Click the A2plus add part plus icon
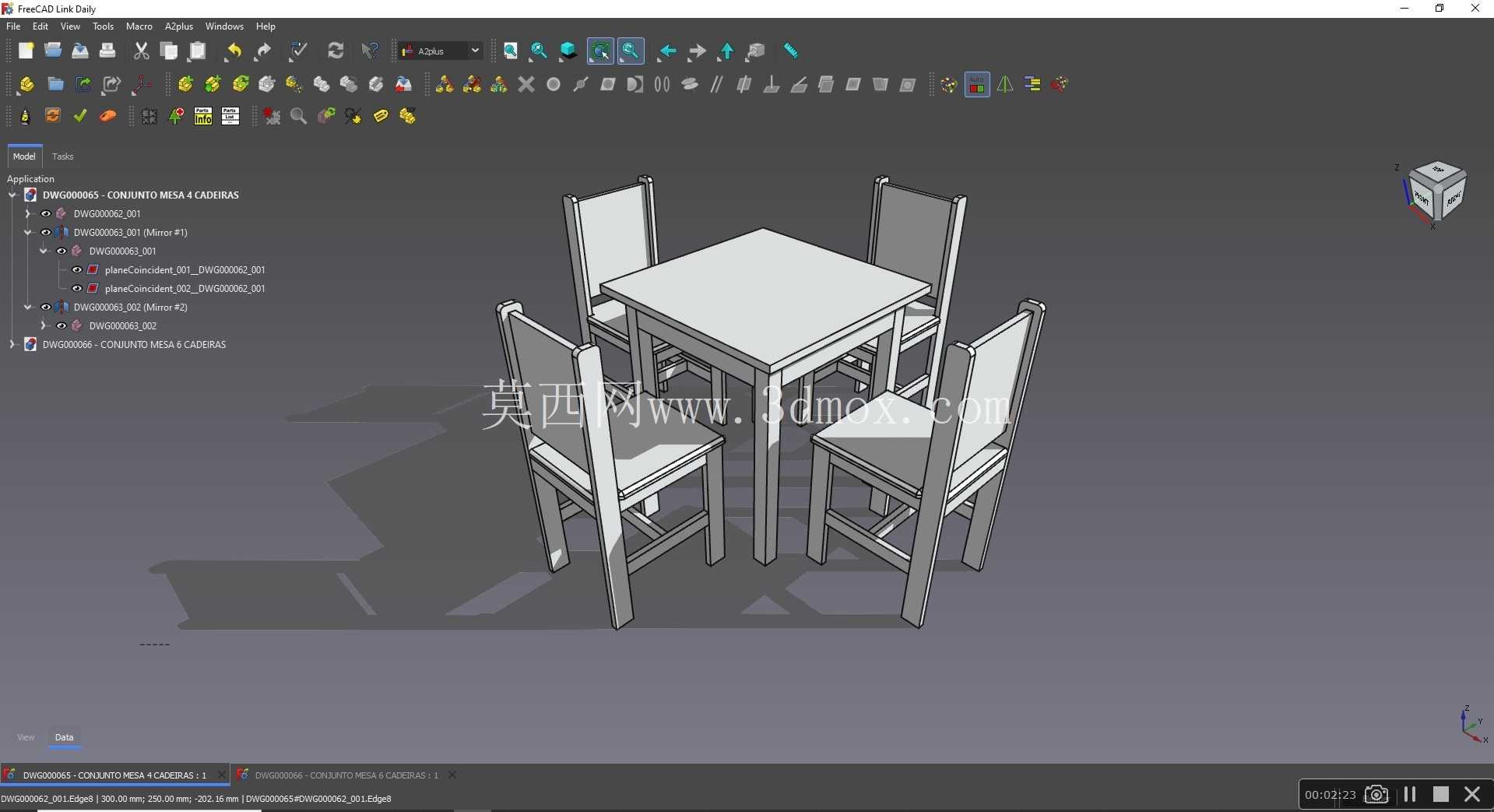 click(x=185, y=84)
